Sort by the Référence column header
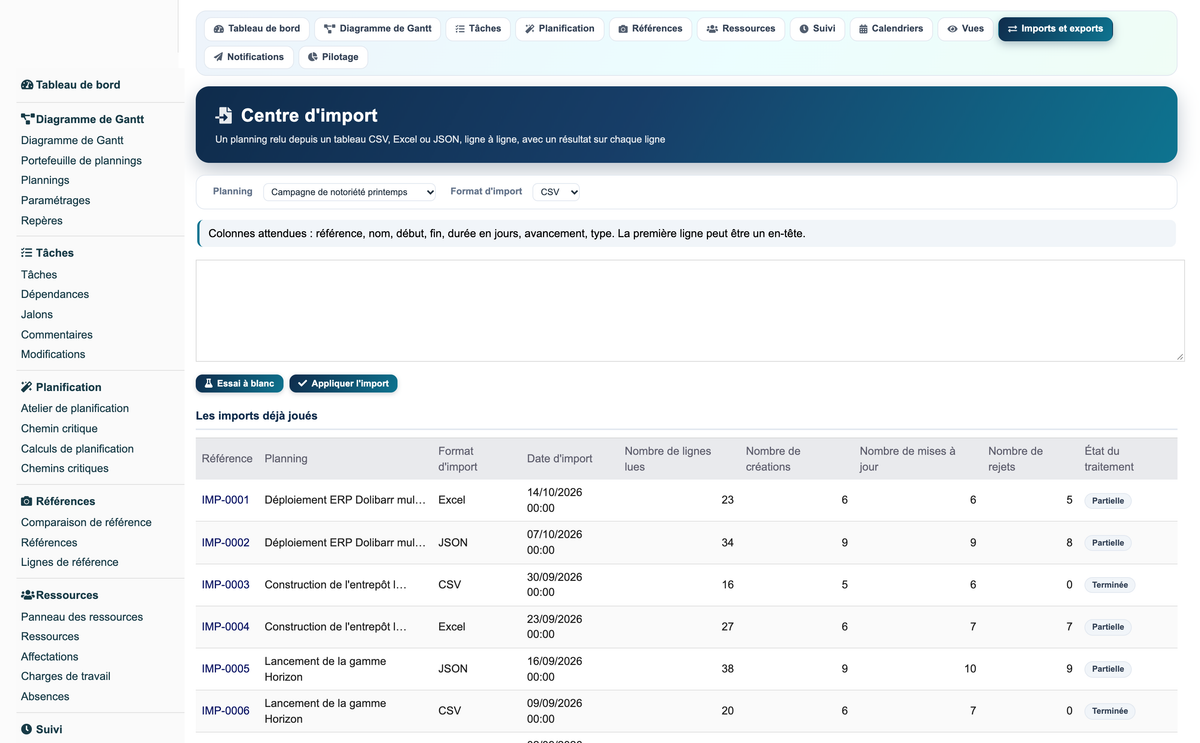The height and width of the screenshot is (743, 1200). click(227, 459)
